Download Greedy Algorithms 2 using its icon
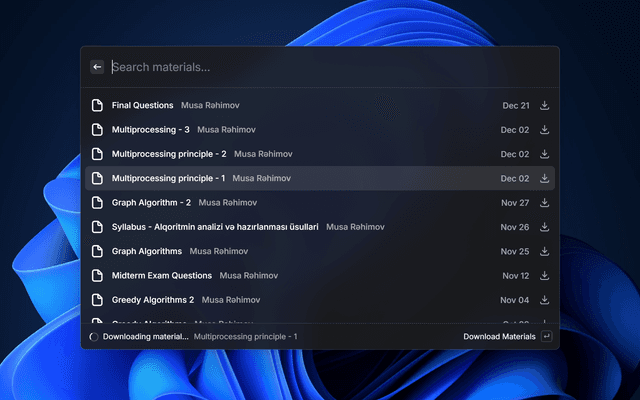The image size is (640, 400). [545, 300]
